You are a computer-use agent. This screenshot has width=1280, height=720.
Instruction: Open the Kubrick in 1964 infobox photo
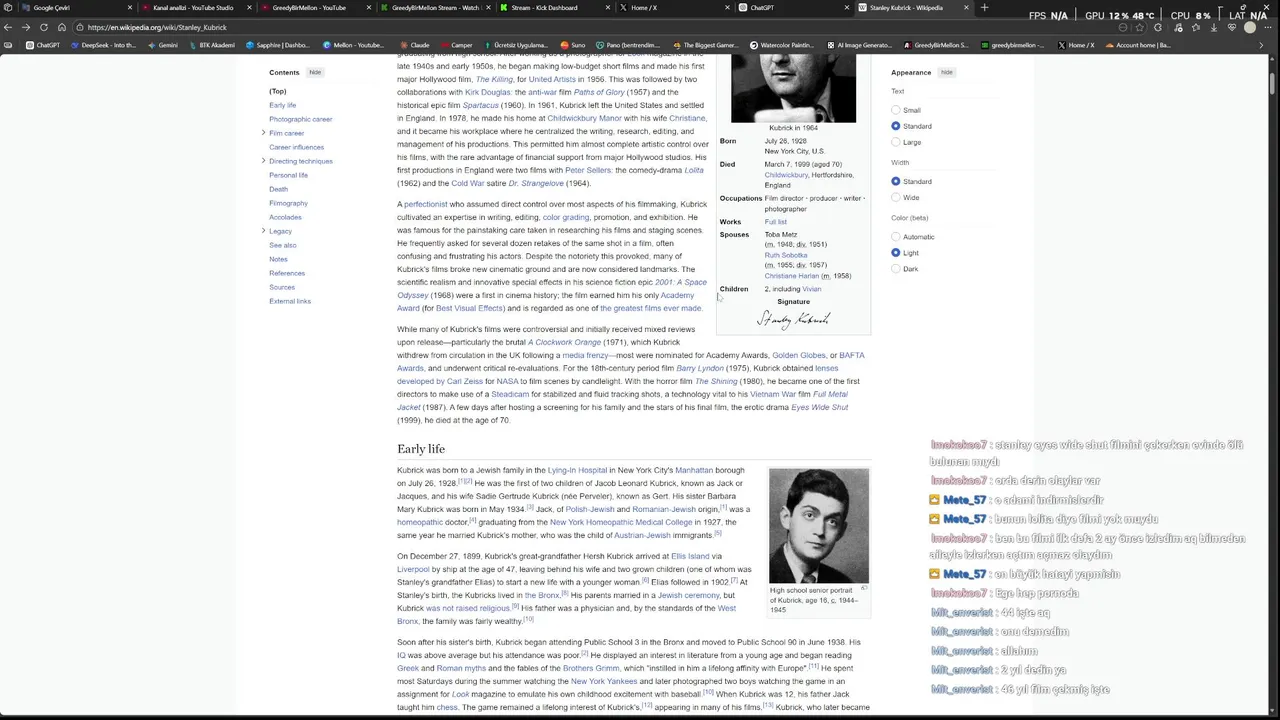(x=793, y=88)
